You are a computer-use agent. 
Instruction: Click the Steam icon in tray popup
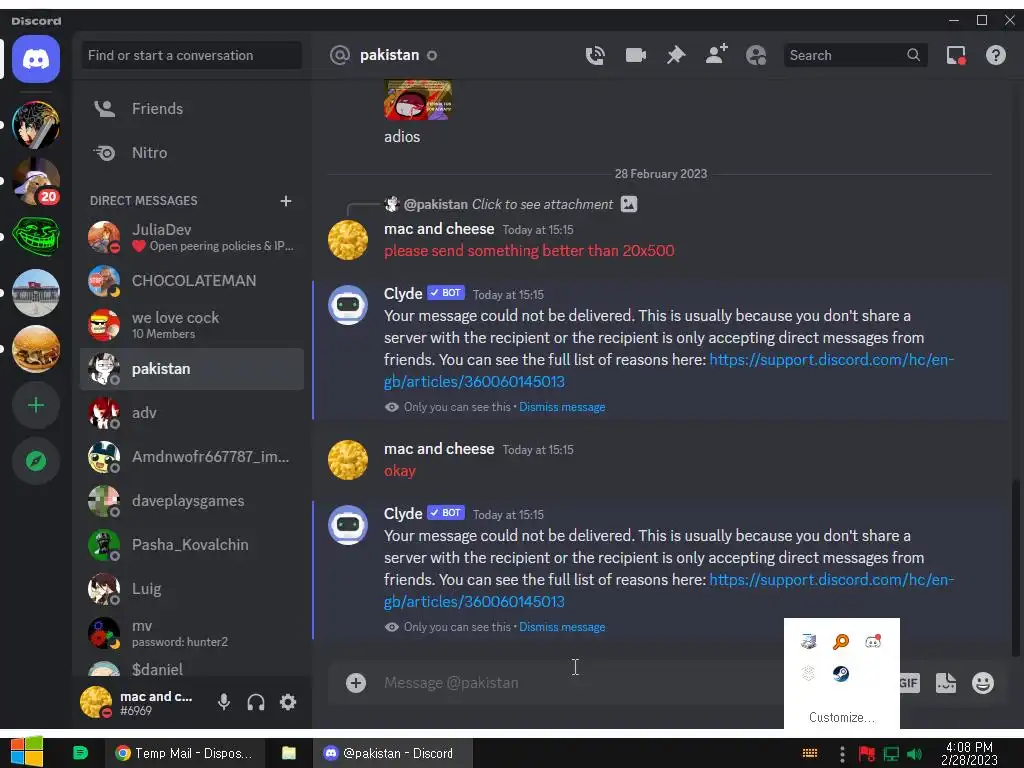click(x=841, y=673)
